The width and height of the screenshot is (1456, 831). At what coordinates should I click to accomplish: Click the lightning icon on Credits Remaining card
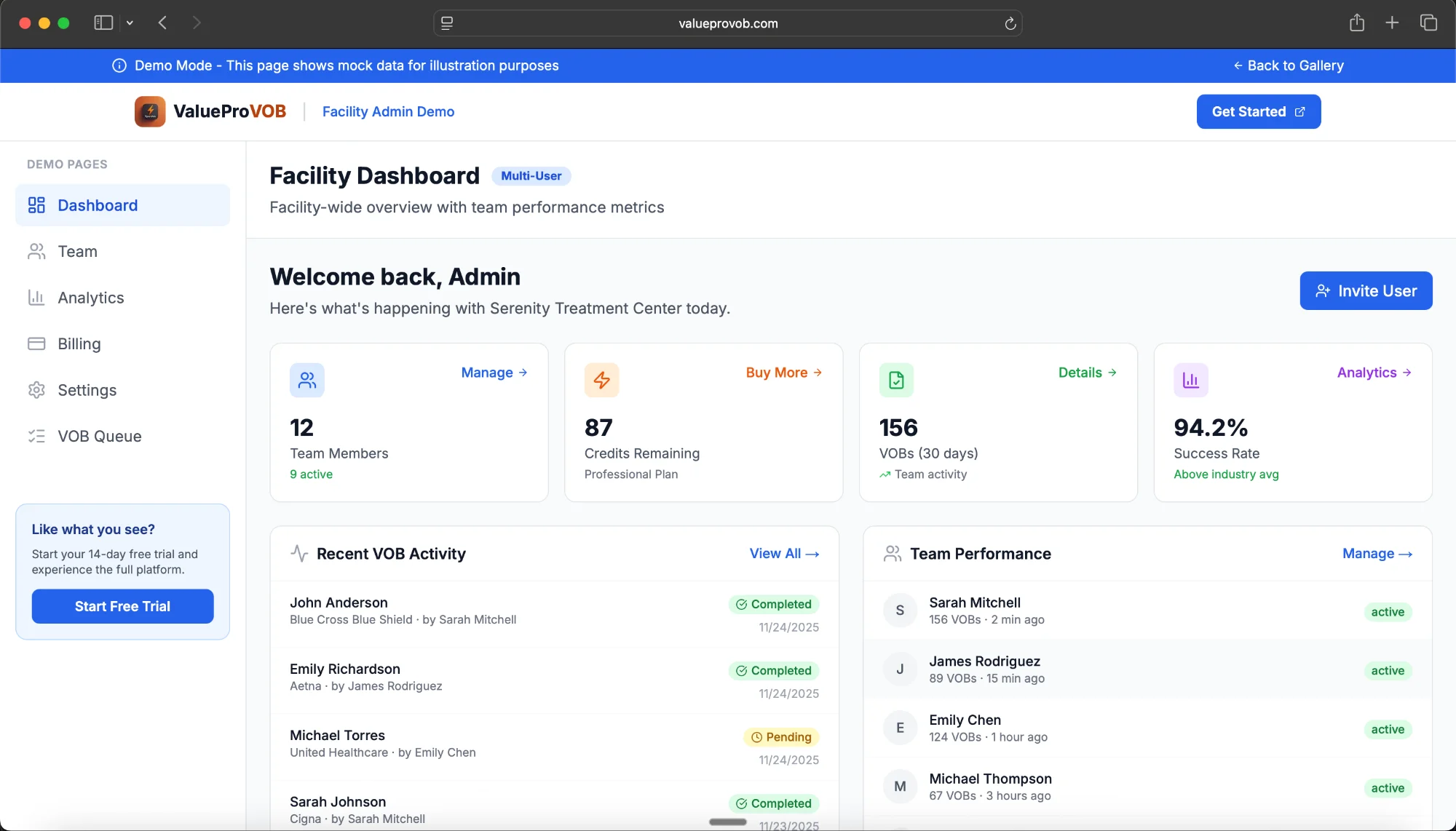pyautogui.click(x=601, y=379)
